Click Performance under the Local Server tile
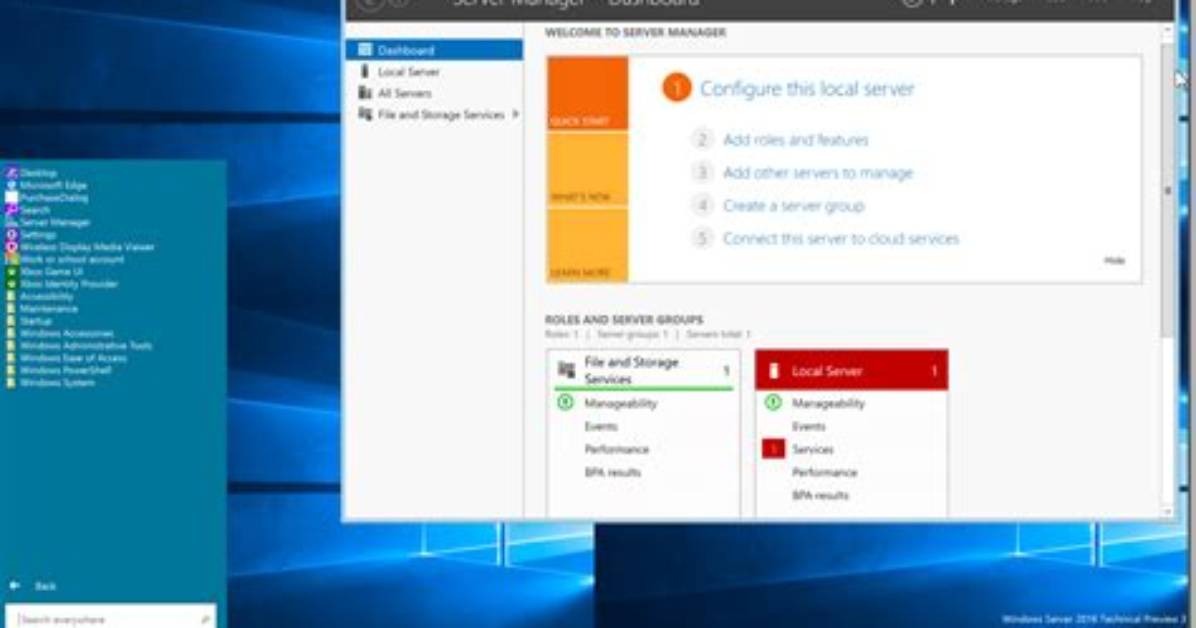The image size is (1196, 628). coord(824,472)
